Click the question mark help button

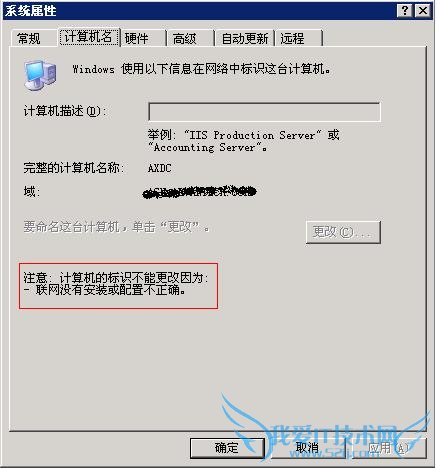(x=405, y=11)
